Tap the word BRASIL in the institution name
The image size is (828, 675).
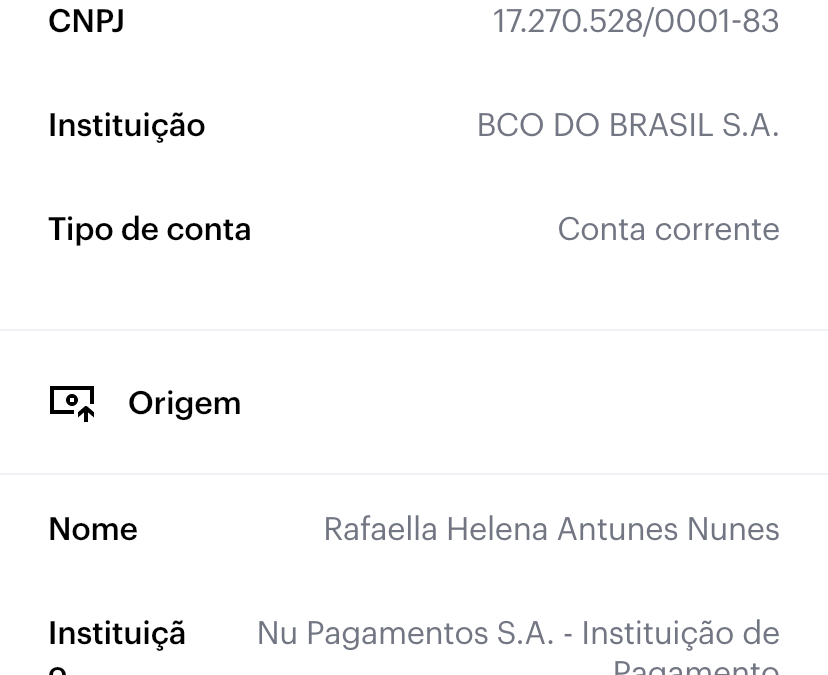click(x=660, y=126)
